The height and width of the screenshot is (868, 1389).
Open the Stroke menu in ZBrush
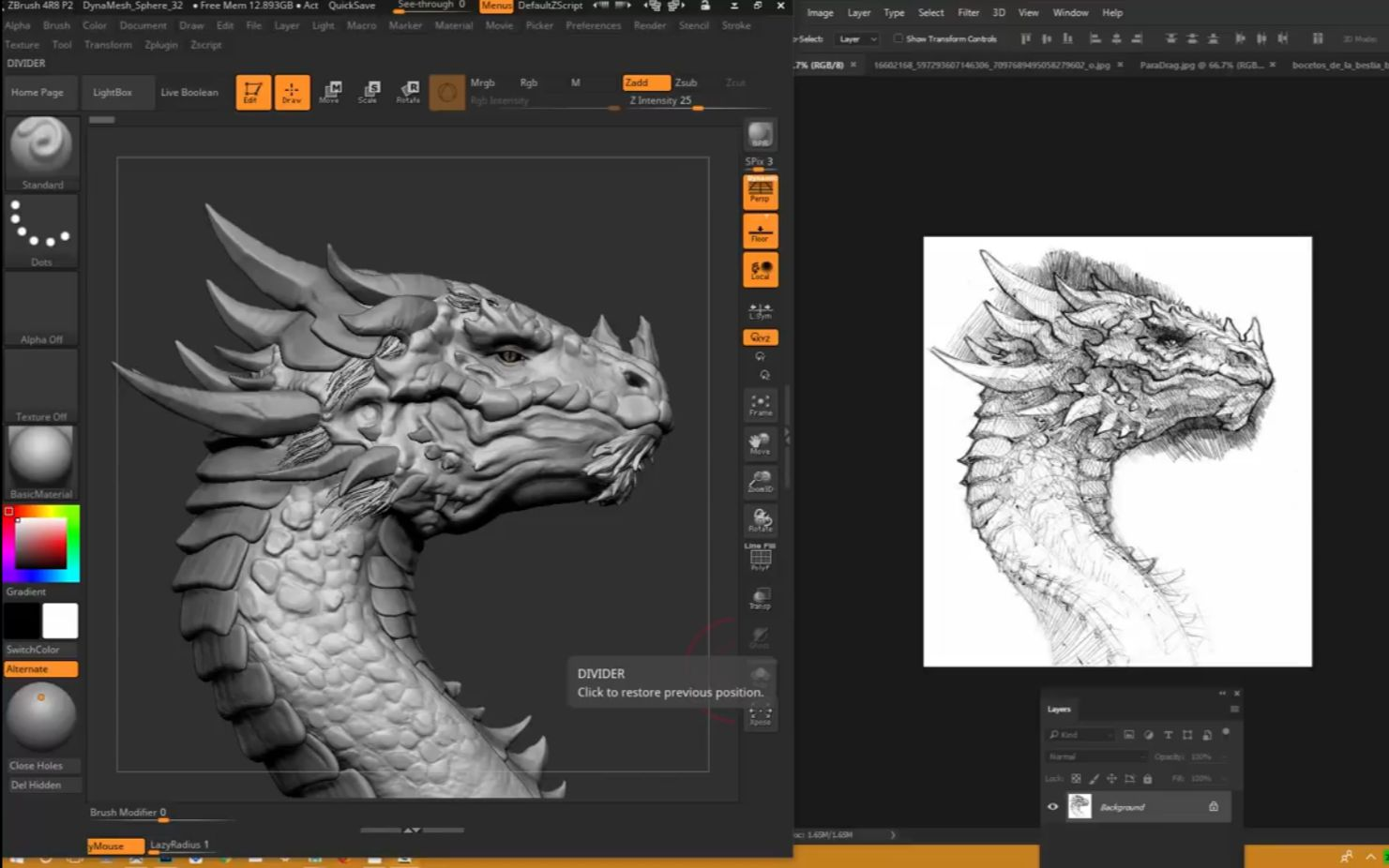(x=736, y=25)
